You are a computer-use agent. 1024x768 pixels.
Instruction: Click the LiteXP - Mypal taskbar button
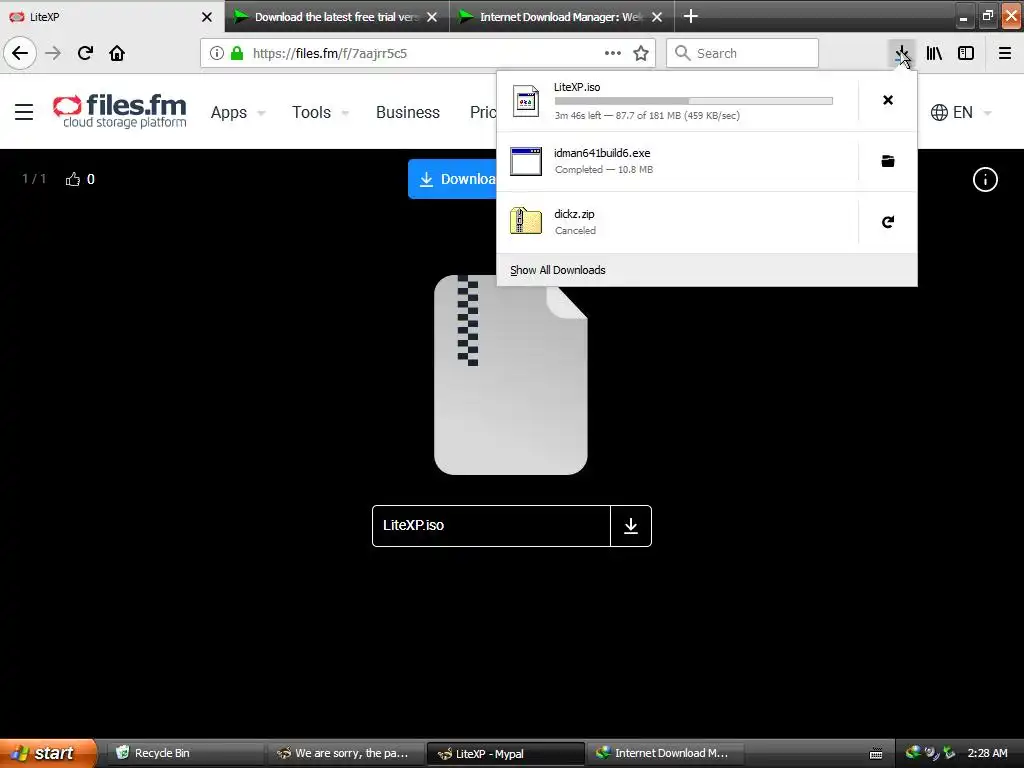(x=504, y=754)
